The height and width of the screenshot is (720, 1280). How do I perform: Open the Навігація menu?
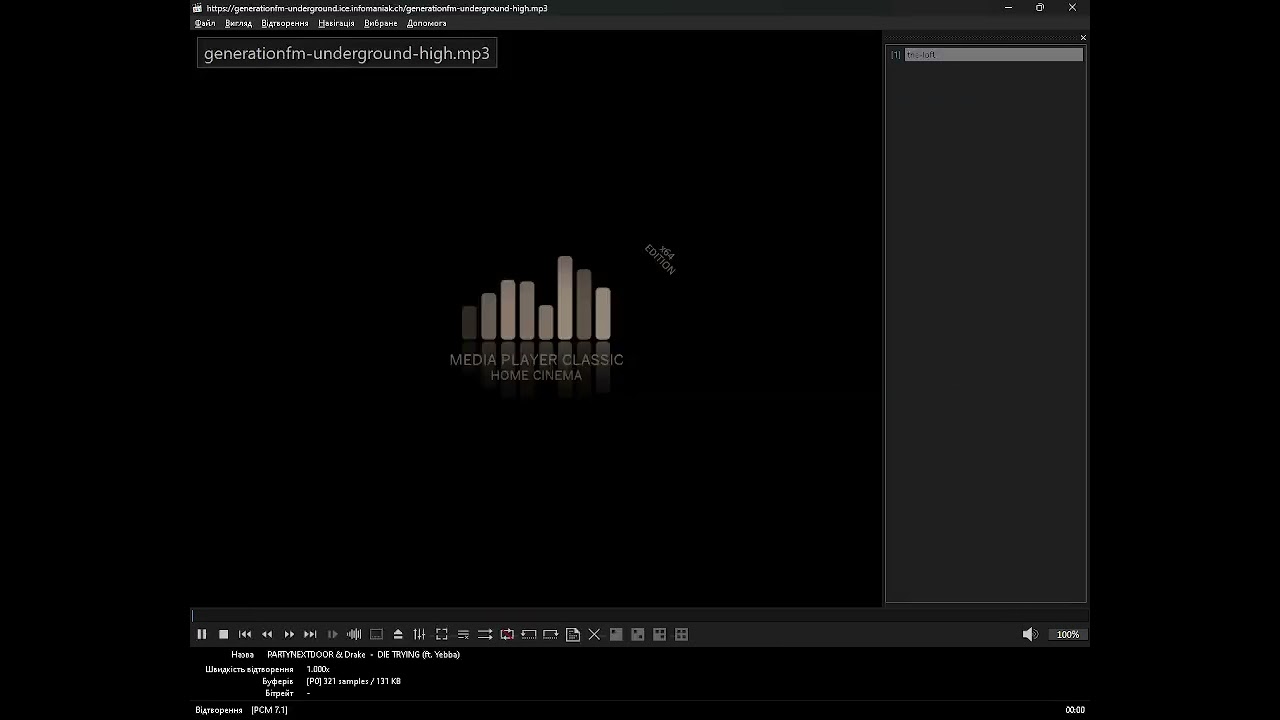pos(336,23)
